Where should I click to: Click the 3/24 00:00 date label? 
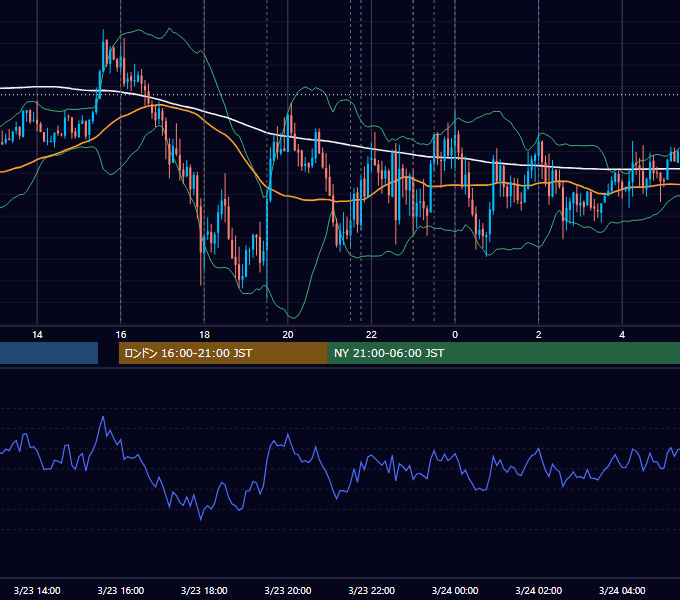click(x=455, y=590)
